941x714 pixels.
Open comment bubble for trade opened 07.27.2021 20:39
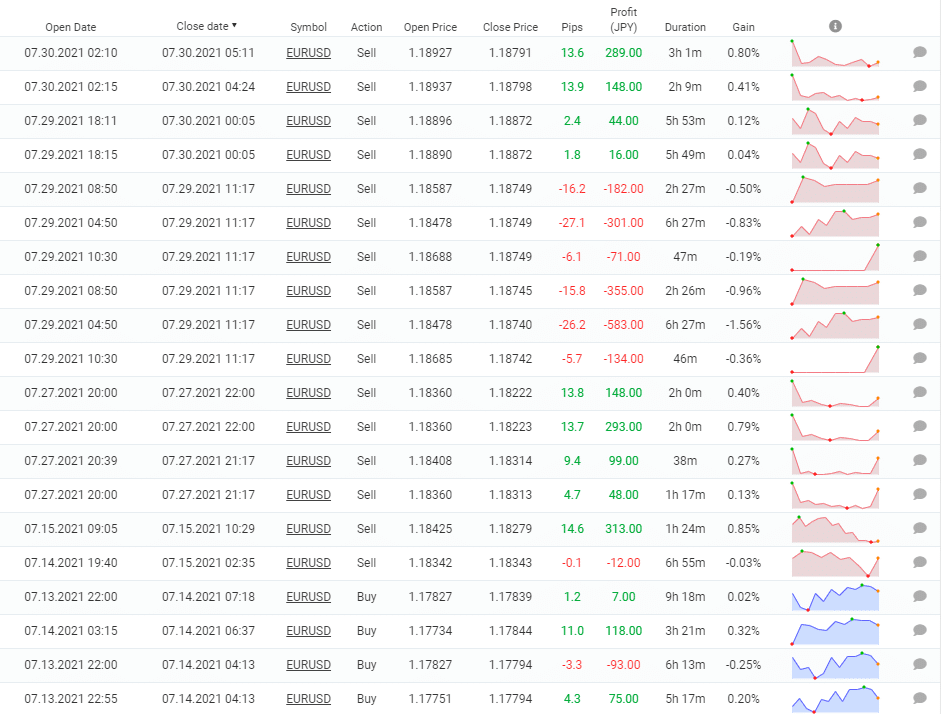pyautogui.click(x=919, y=461)
